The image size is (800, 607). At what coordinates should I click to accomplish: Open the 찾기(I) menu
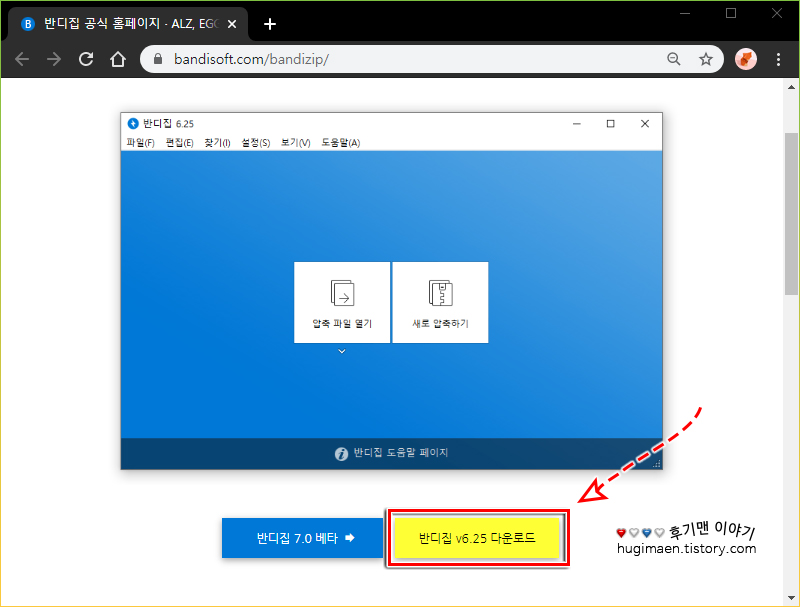217,143
